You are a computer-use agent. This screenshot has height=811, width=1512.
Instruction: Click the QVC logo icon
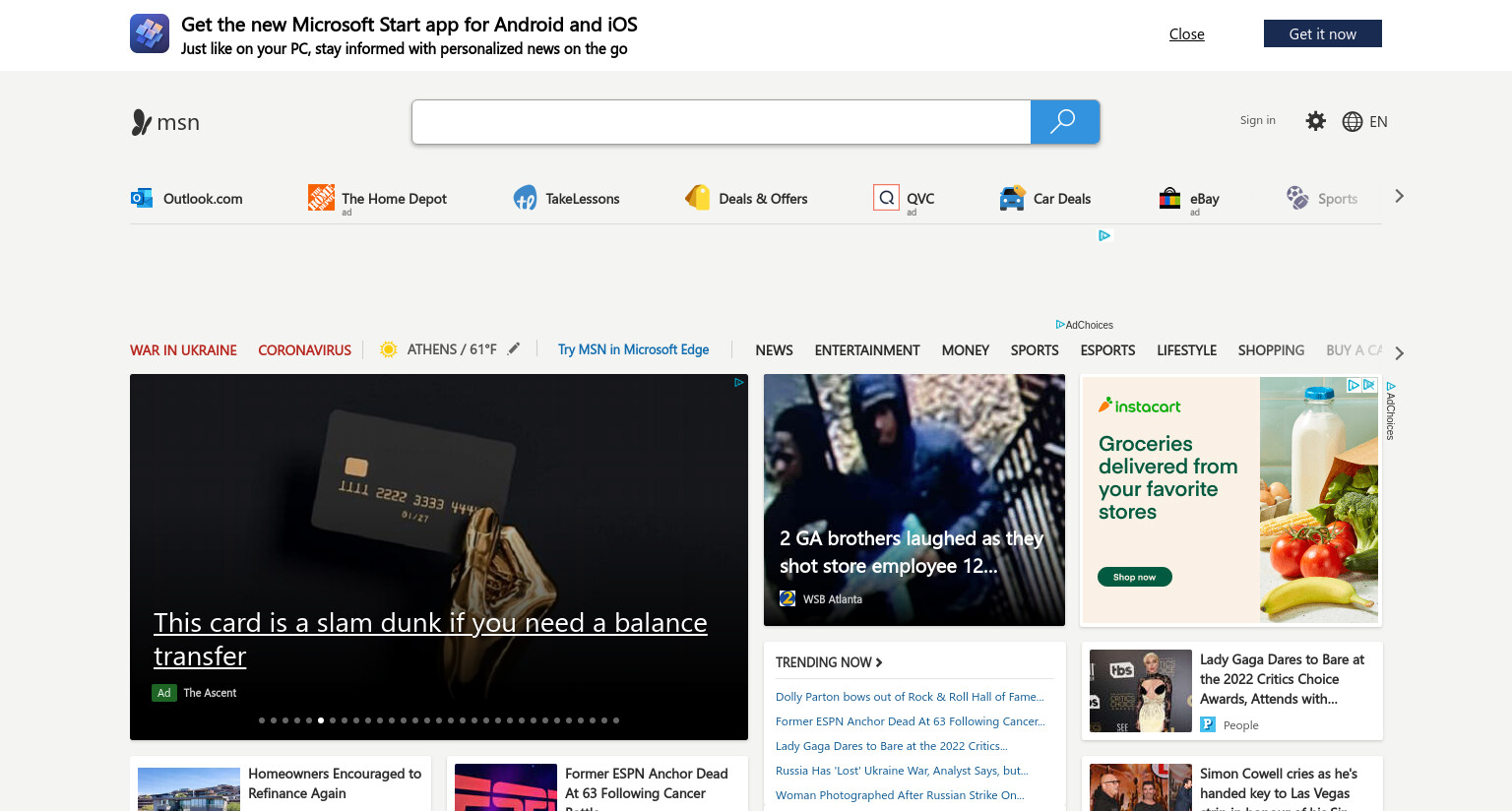[x=886, y=197]
